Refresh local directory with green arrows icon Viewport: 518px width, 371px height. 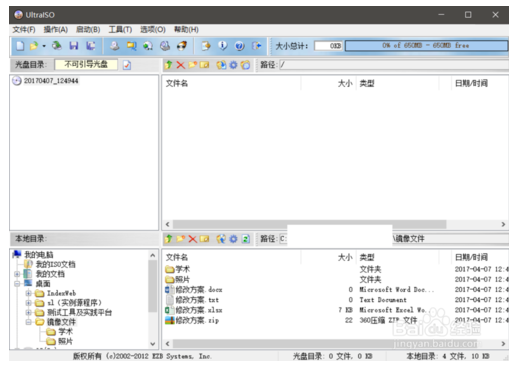pos(246,239)
